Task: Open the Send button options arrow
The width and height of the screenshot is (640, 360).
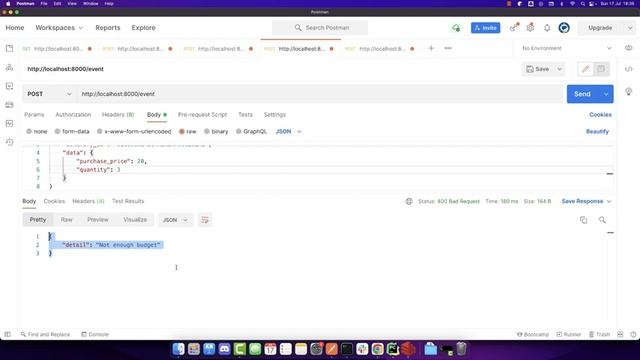Action: (606, 94)
